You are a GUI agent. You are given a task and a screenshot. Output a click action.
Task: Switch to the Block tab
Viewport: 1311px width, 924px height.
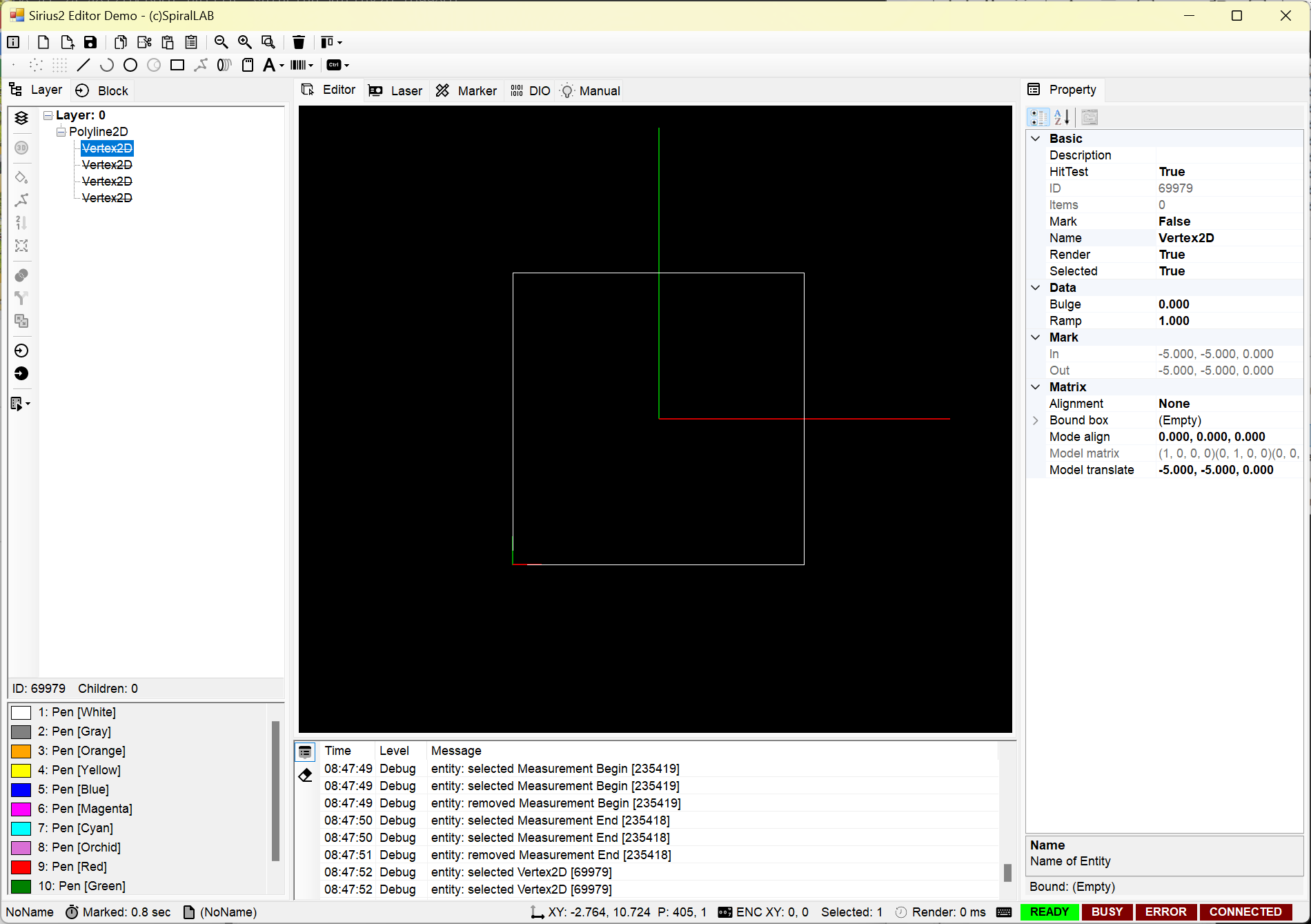click(102, 91)
